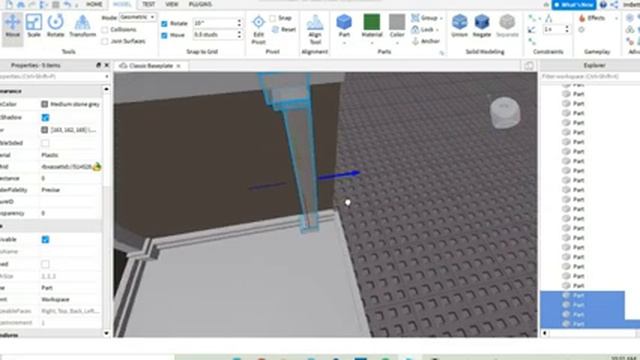Toggle the Join Surfaces checkbox
640x360 pixels.
point(105,41)
